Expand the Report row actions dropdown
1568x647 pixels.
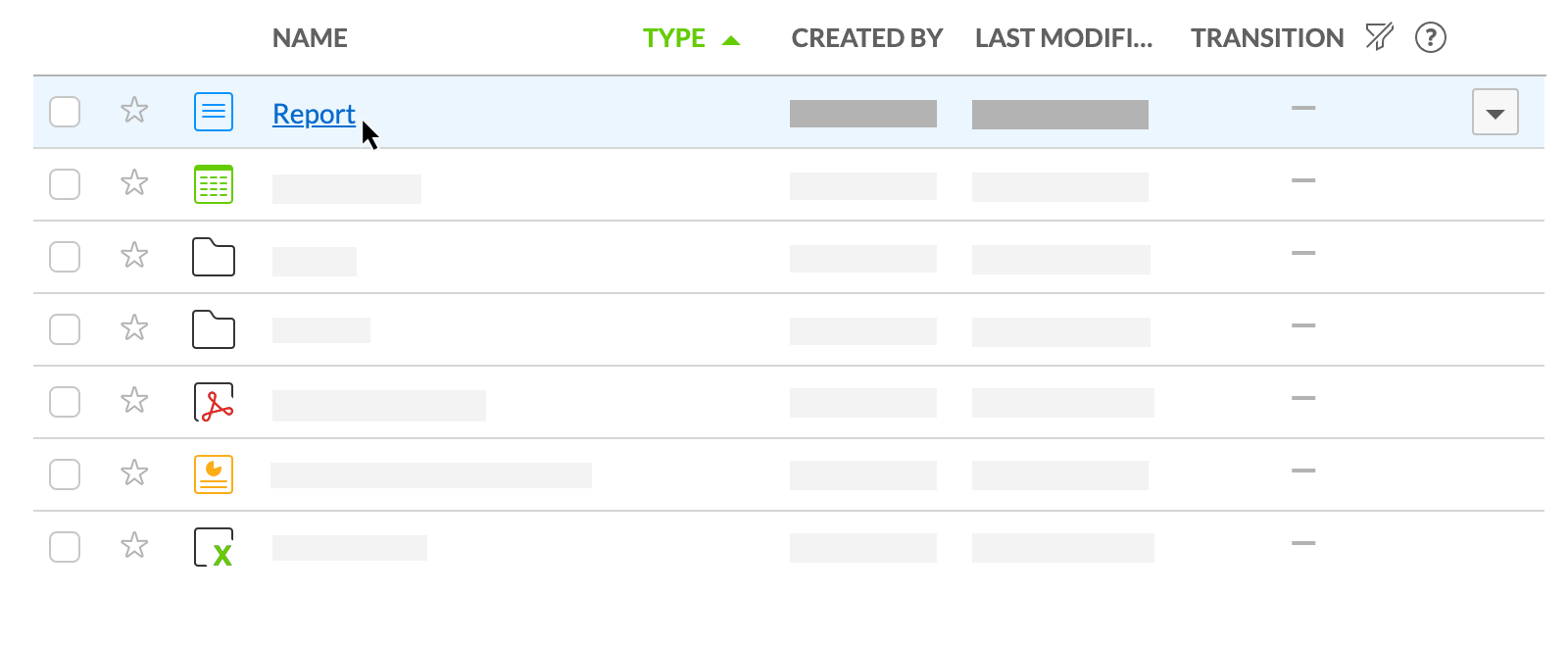1494,113
